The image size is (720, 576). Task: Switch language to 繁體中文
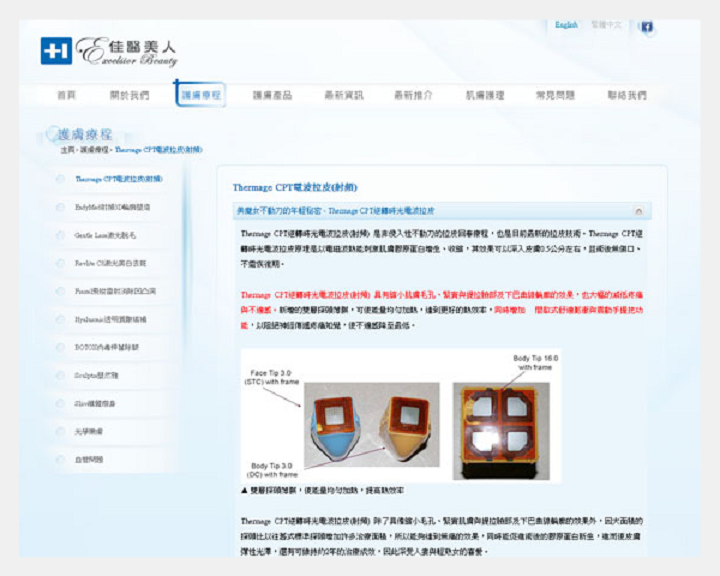[606, 25]
